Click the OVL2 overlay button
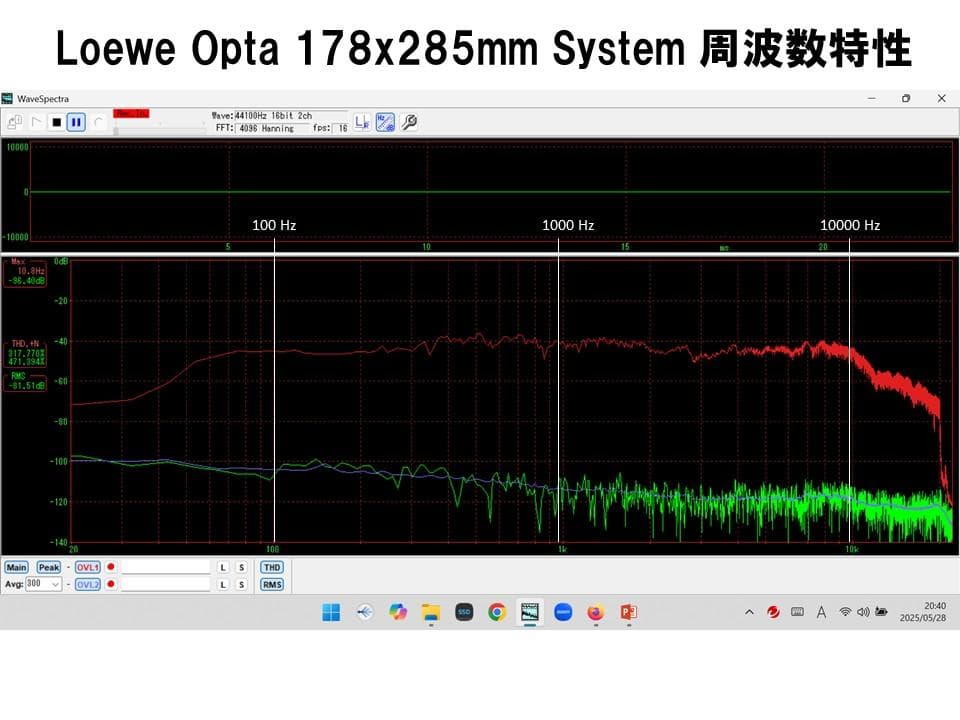 click(x=88, y=585)
